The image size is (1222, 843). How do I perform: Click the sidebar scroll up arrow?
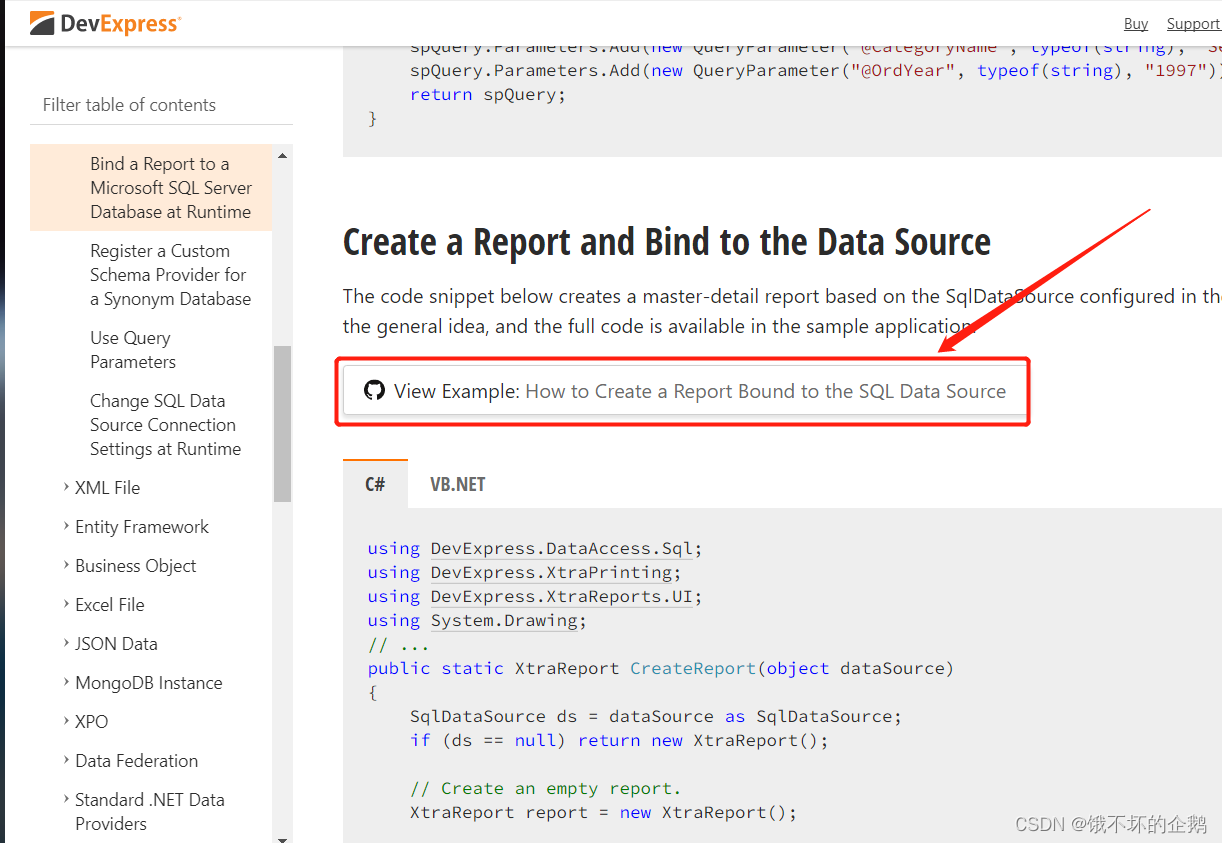tap(282, 155)
